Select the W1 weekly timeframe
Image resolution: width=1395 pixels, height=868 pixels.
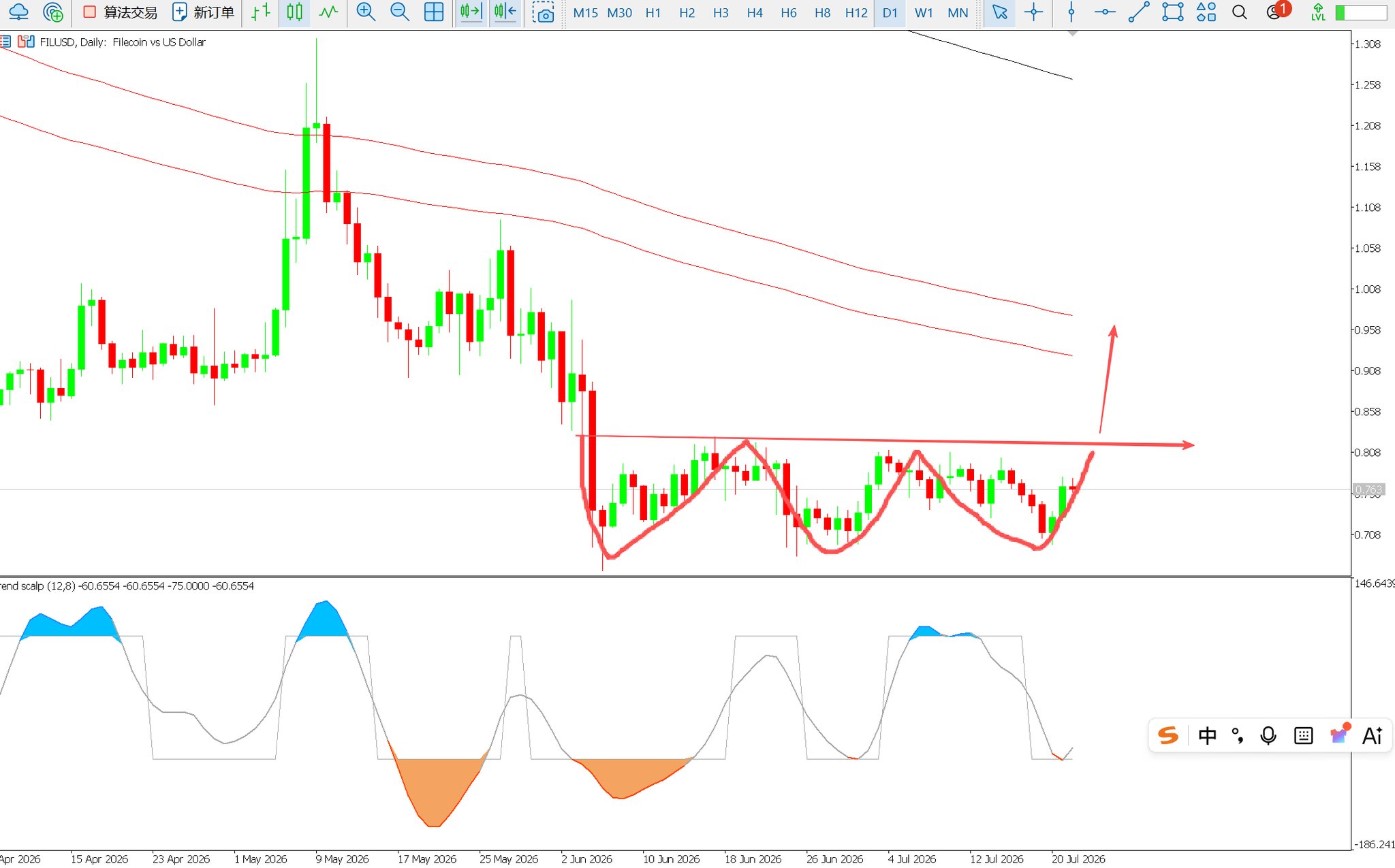point(924,13)
